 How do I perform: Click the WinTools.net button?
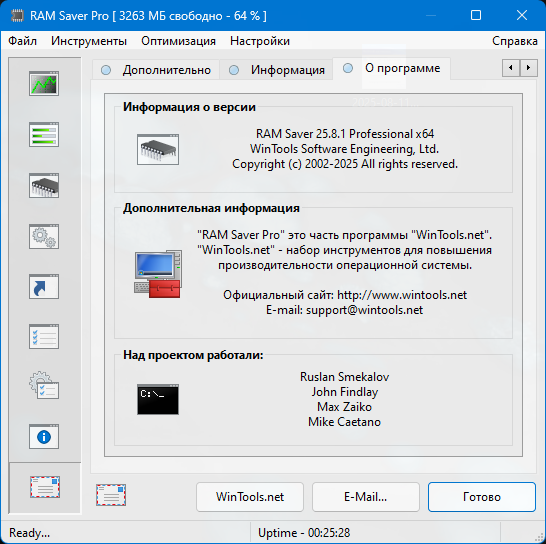(250, 497)
